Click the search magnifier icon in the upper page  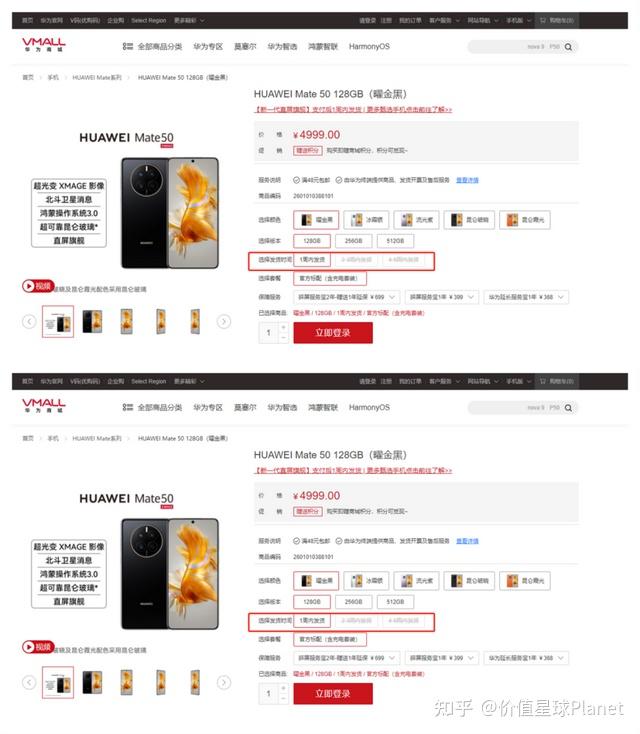[568, 47]
